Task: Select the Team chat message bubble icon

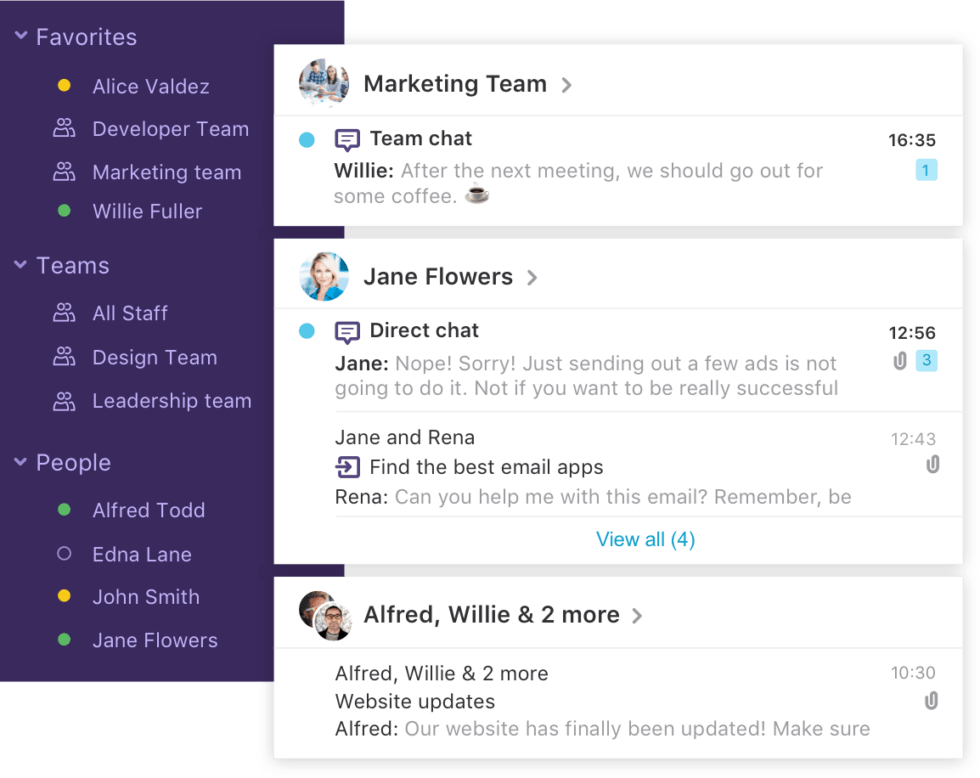Action: pyautogui.click(x=345, y=139)
